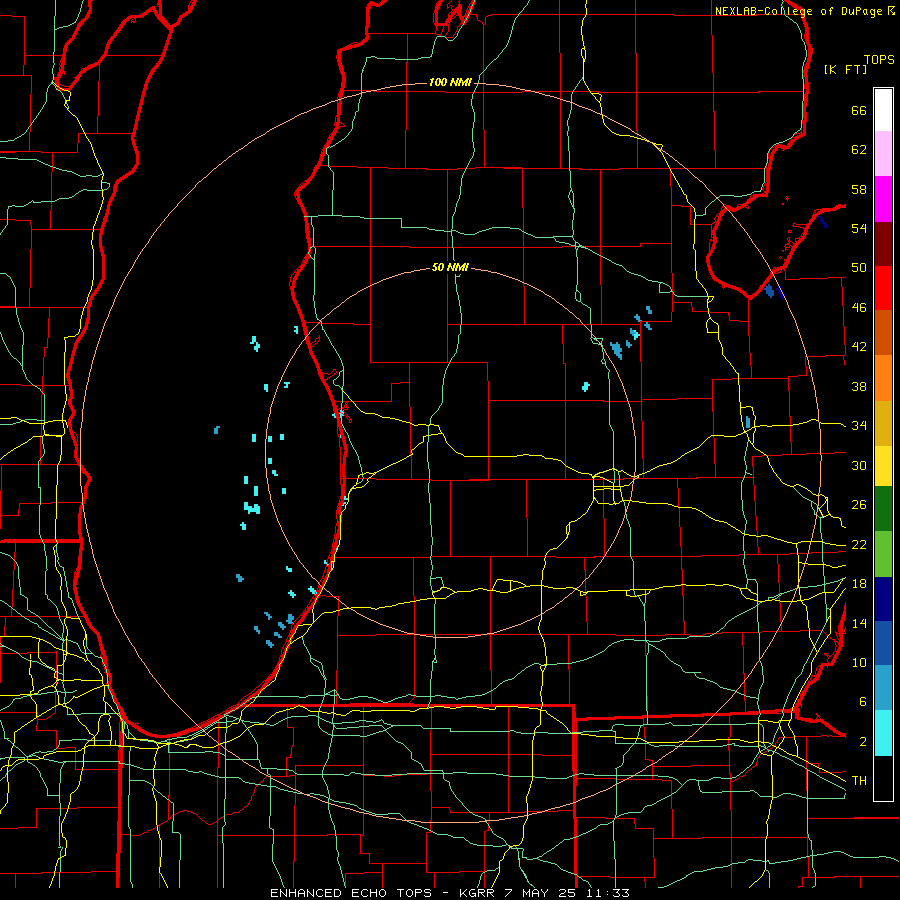Select the light green legend swatch

click(x=883, y=554)
